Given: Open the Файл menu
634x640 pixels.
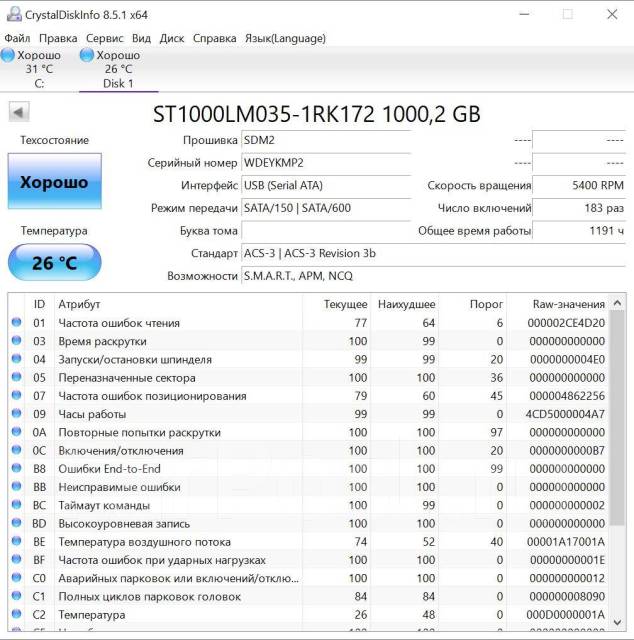Looking at the screenshot, I should (17, 37).
